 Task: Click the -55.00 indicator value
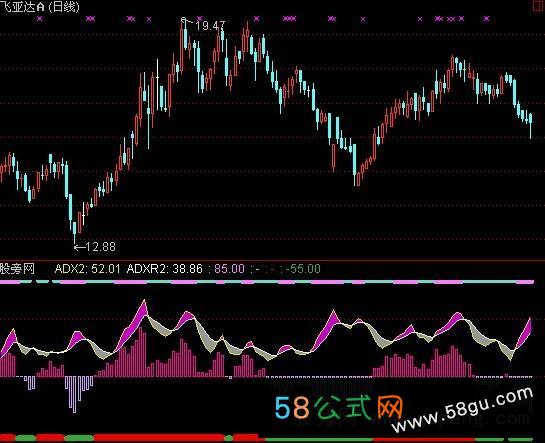click(x=303, y=269)
